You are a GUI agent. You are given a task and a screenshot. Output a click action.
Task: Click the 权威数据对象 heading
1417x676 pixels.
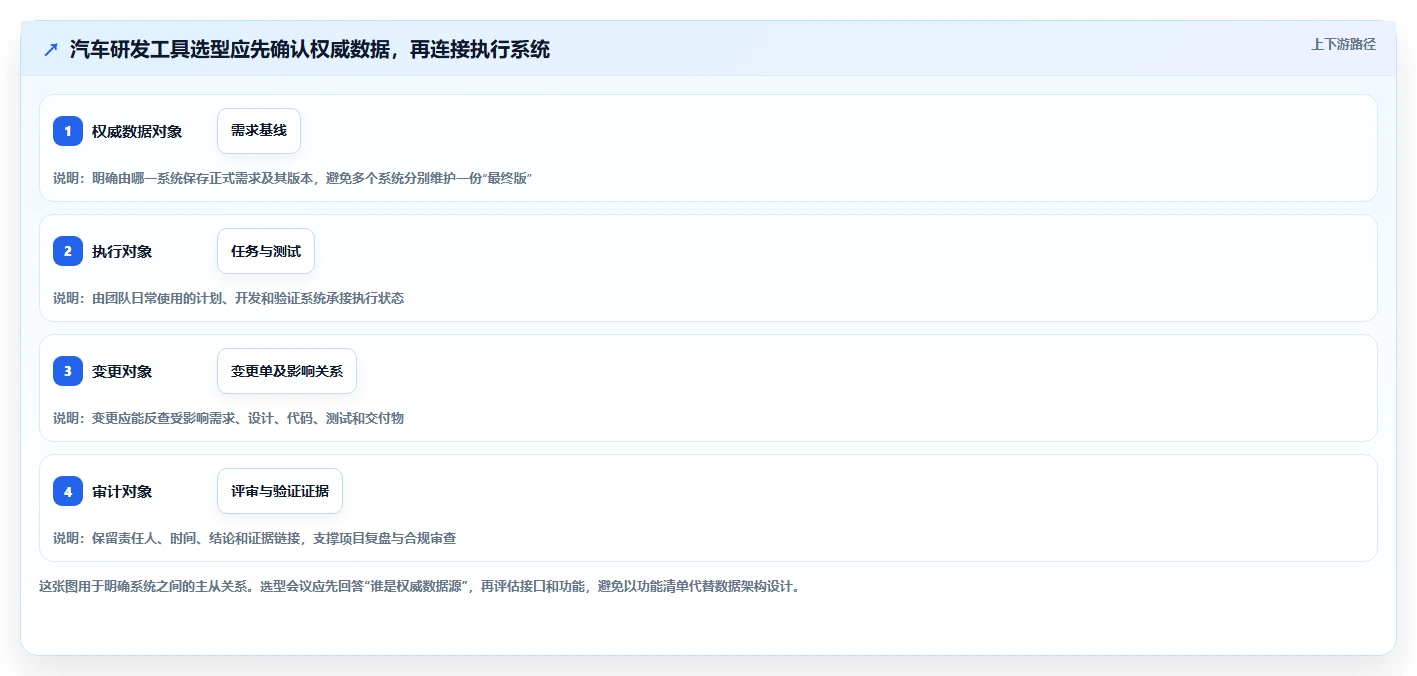(x=137, y=131)
